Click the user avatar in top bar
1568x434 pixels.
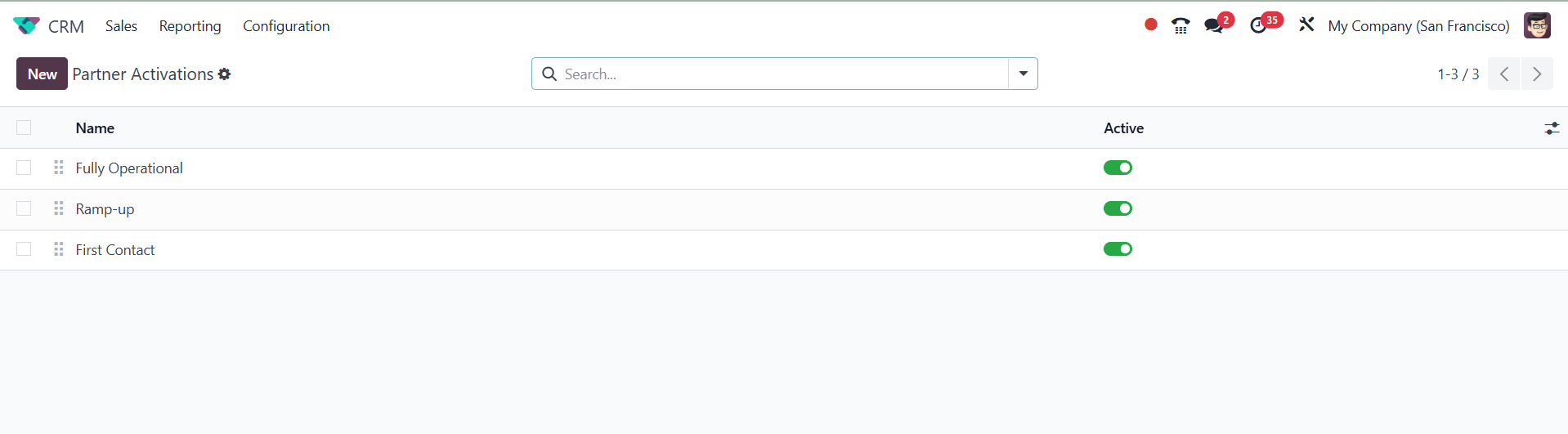[x=1537, y=26]
